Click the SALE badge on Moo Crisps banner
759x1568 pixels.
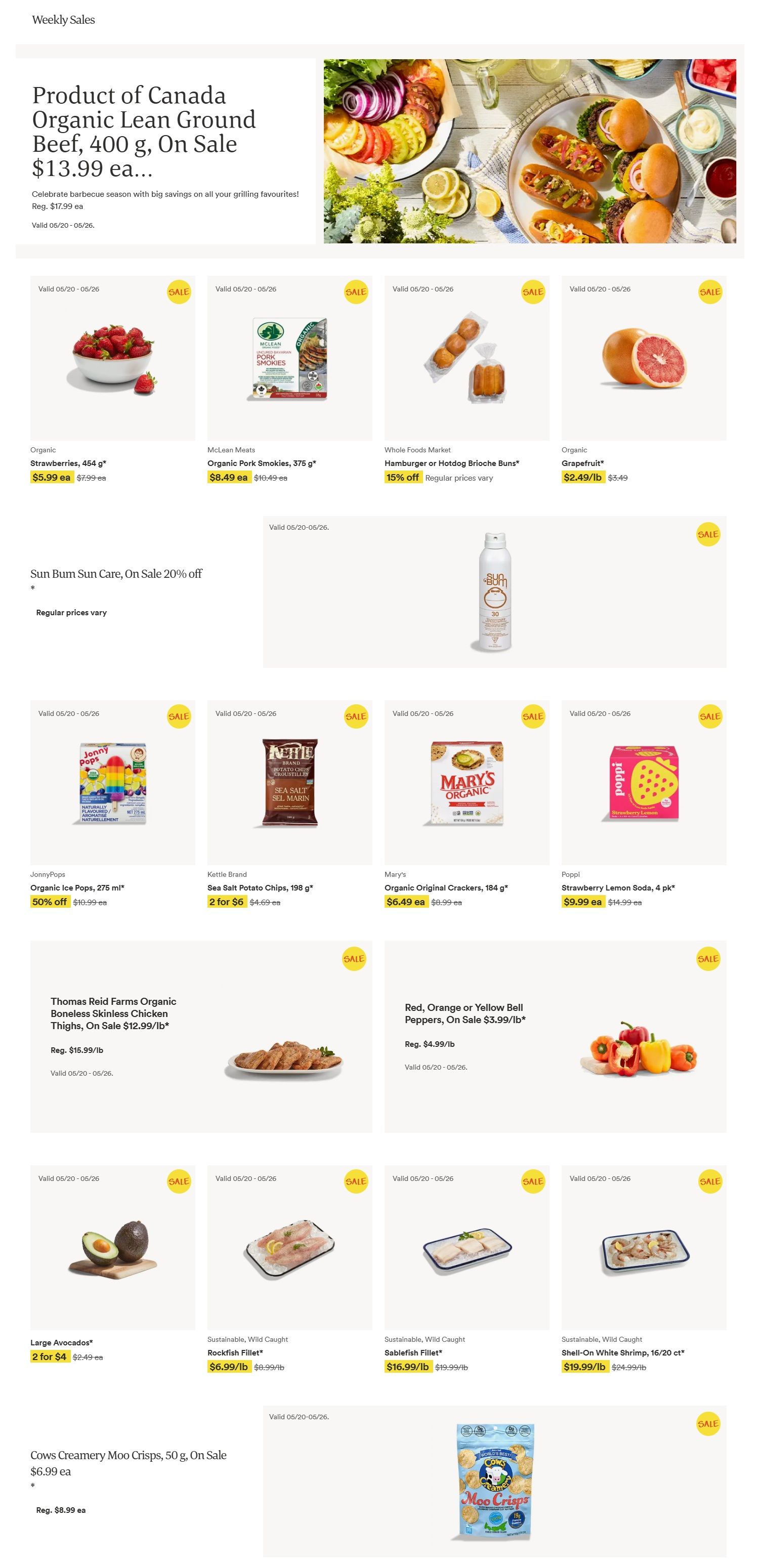tap(708, 1424)
